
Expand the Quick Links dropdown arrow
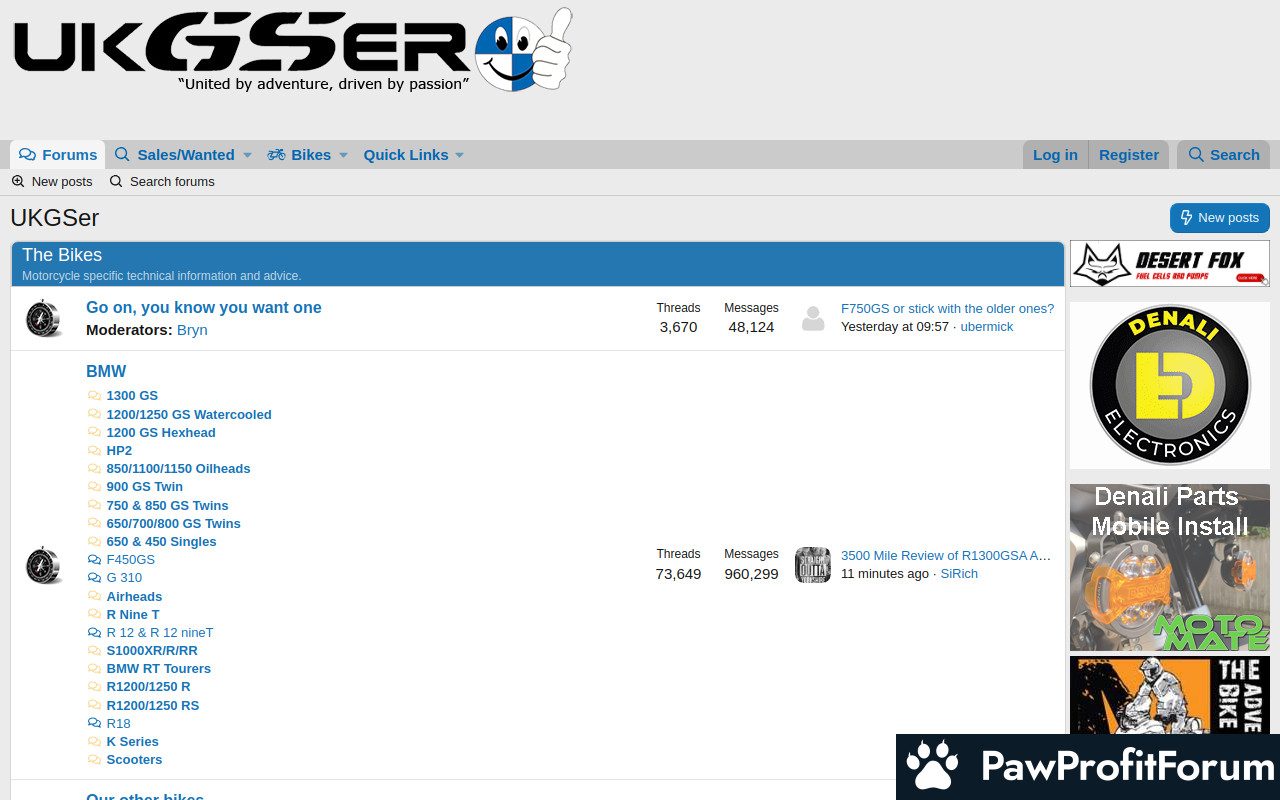point(460,155)
